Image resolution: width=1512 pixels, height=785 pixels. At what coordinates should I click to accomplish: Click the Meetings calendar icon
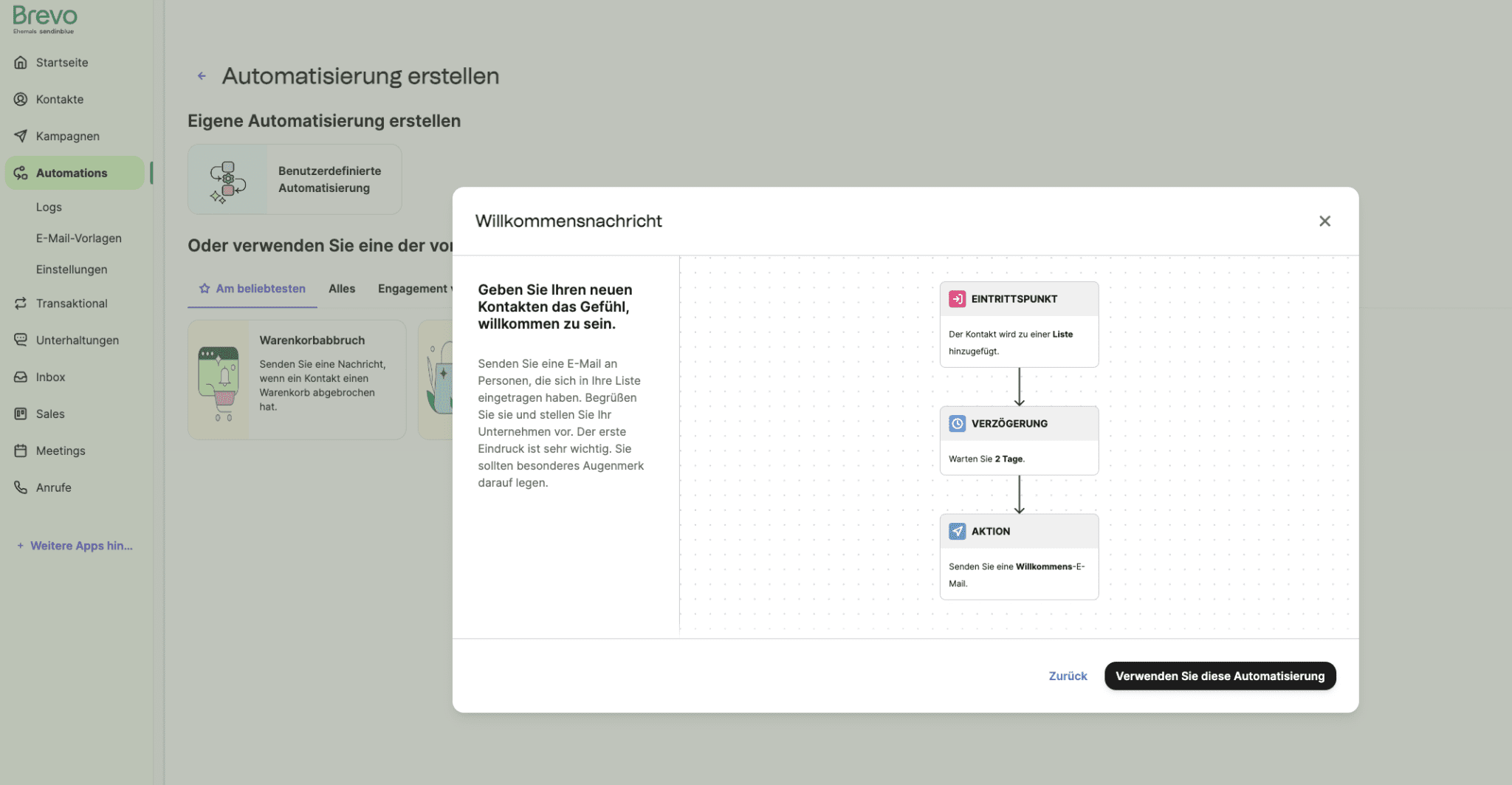point(21,450)
